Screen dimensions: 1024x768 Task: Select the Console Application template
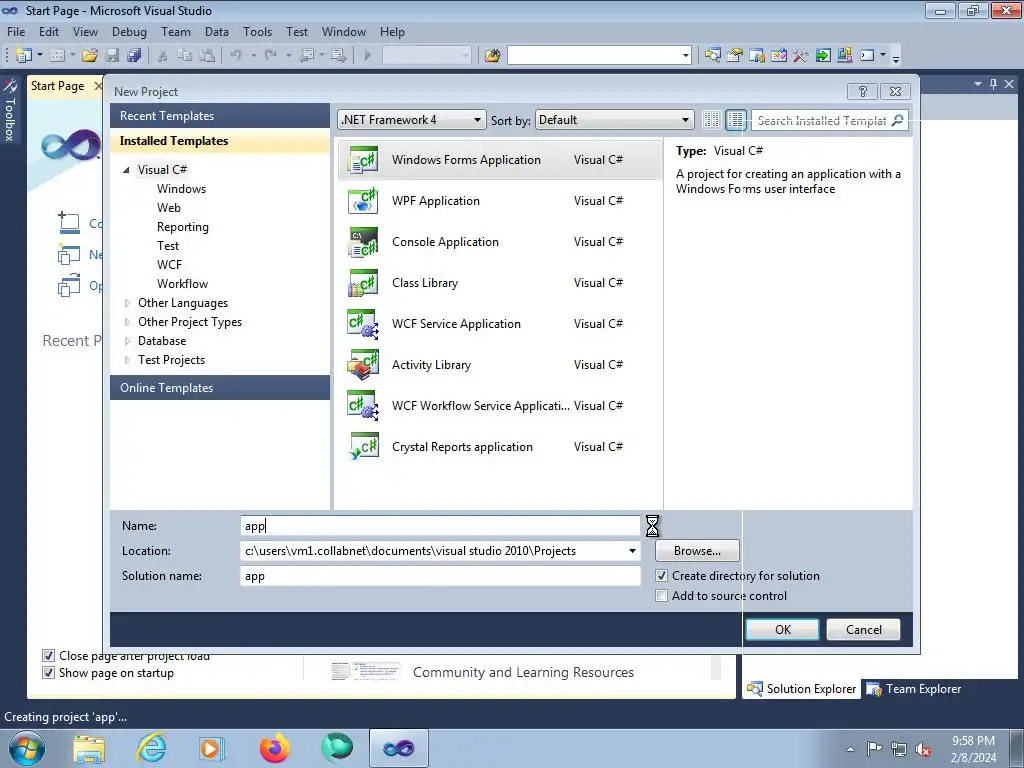[500, 242]
